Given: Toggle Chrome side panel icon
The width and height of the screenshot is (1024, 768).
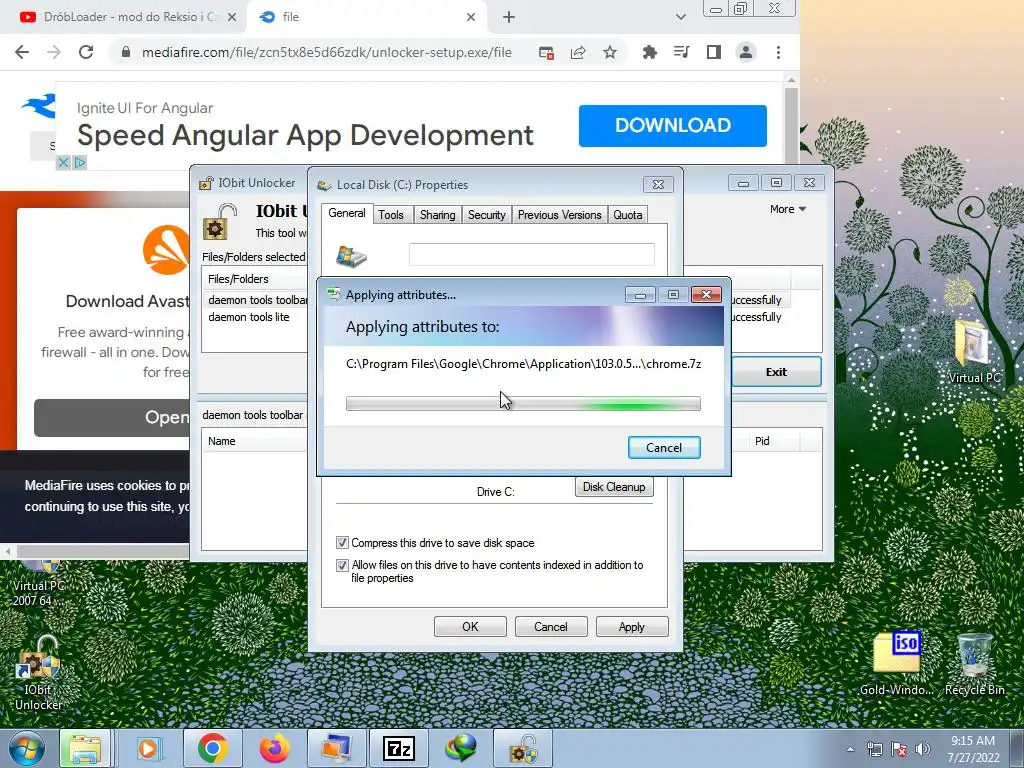Looking at the screenshot, I should [714, 52].
